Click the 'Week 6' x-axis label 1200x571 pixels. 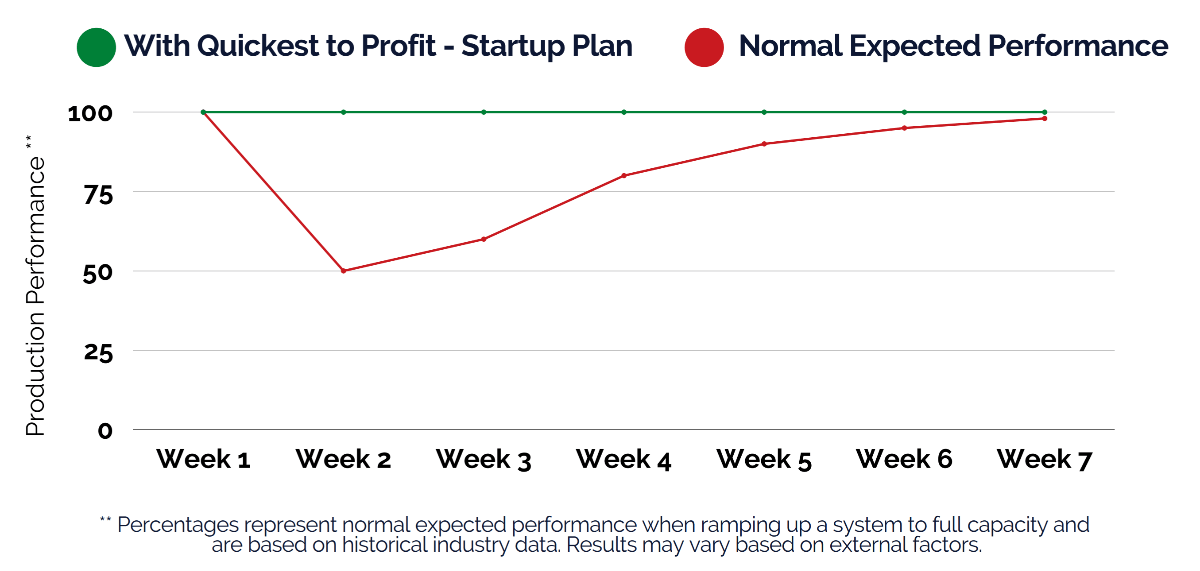904,460
